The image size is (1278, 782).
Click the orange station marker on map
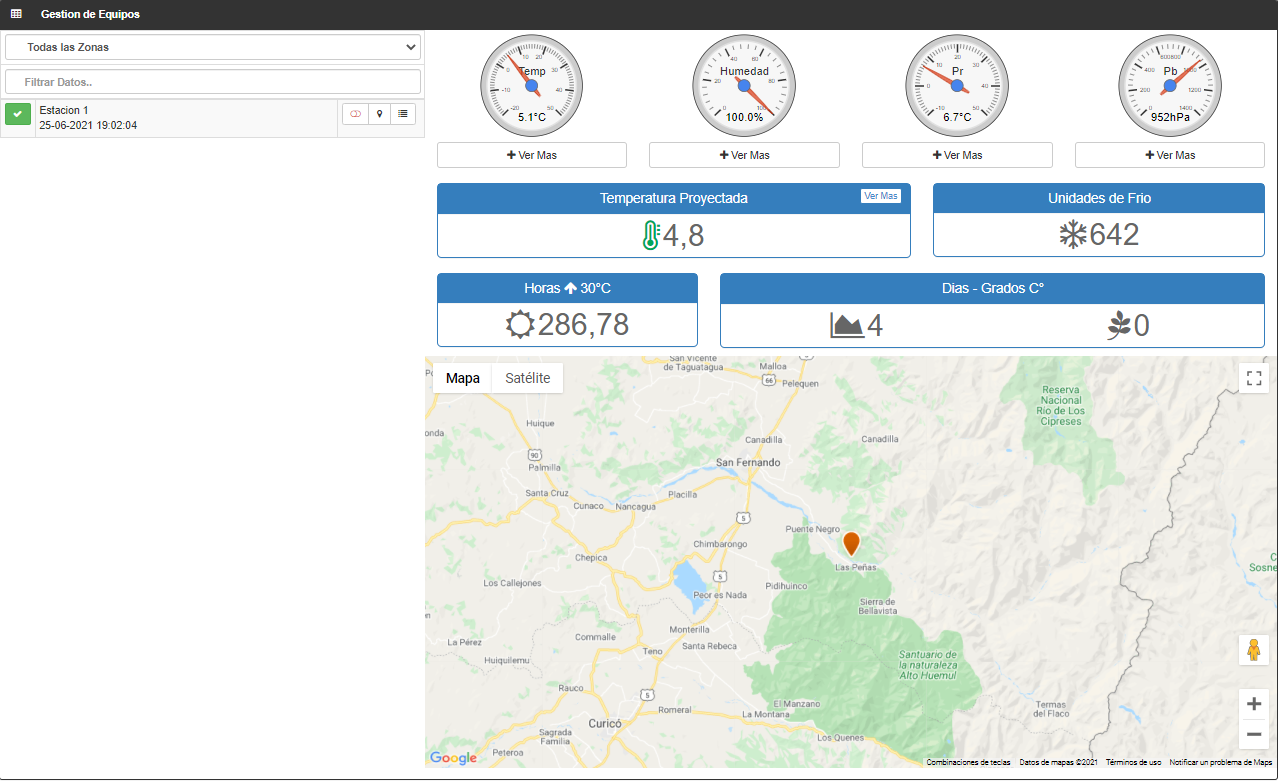point(851,543)
